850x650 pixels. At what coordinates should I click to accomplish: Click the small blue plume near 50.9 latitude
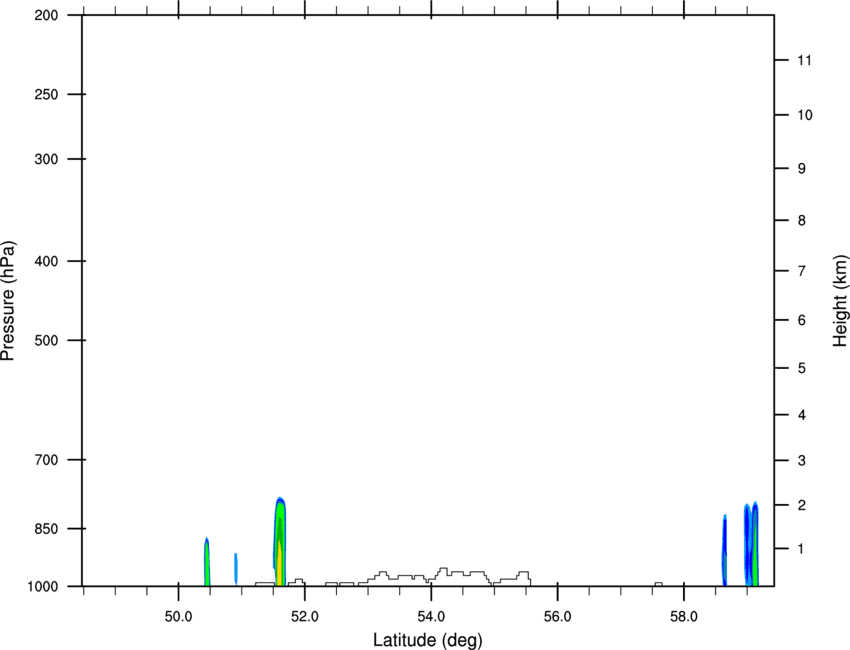pyautogui.click(x=236, y=568)
